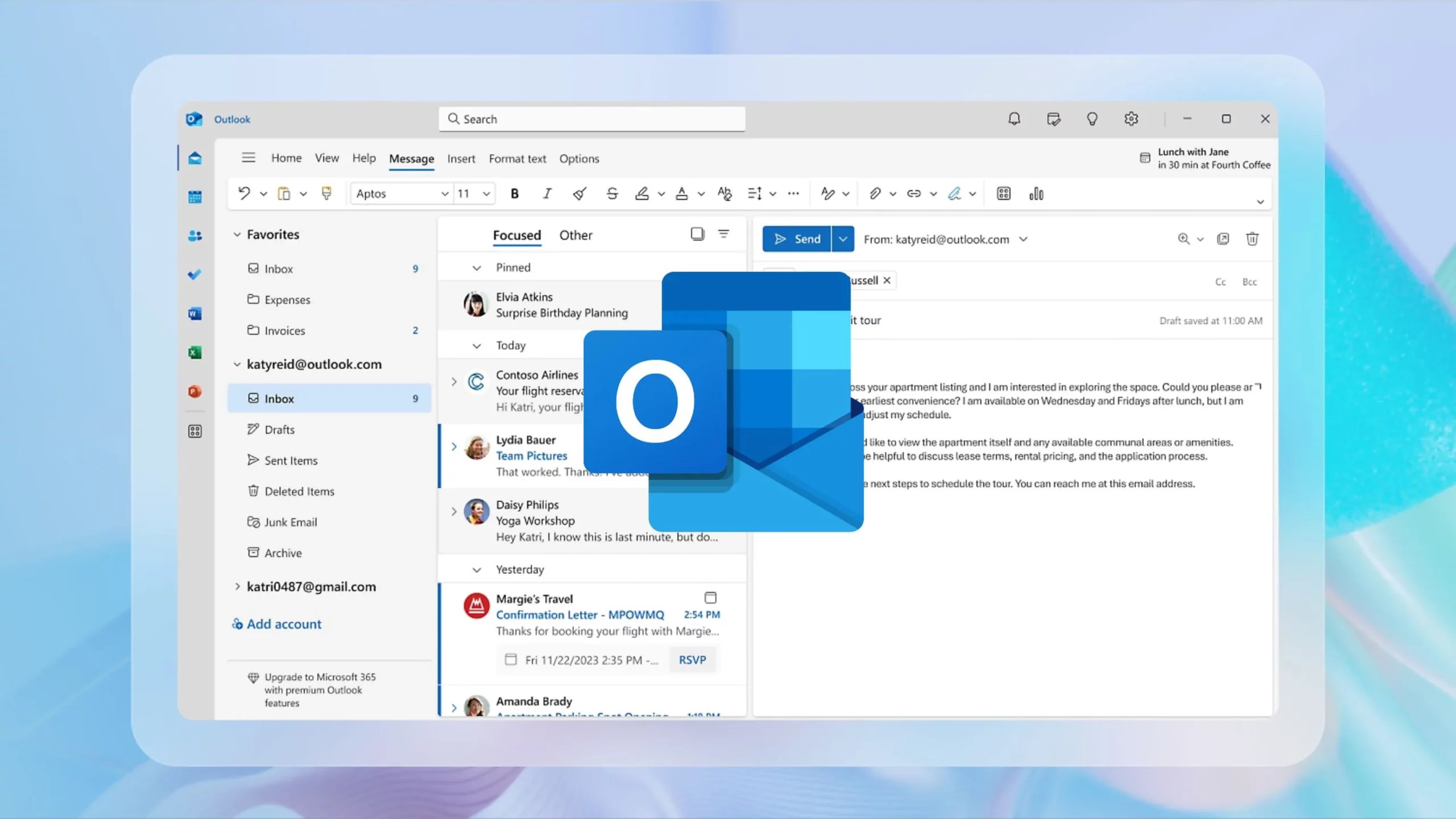Open Excel from the left rail
The height and width of the screenshot is (819, 1456).
[195, 353]
